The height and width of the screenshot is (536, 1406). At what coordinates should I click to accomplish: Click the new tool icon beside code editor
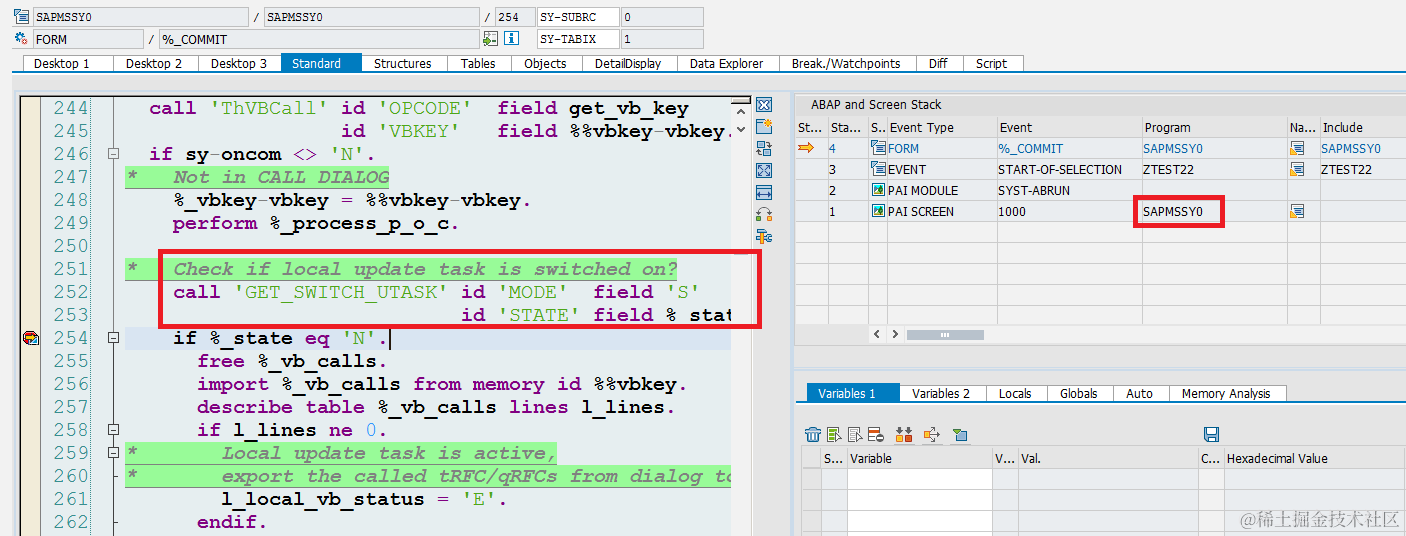(764, 126)
